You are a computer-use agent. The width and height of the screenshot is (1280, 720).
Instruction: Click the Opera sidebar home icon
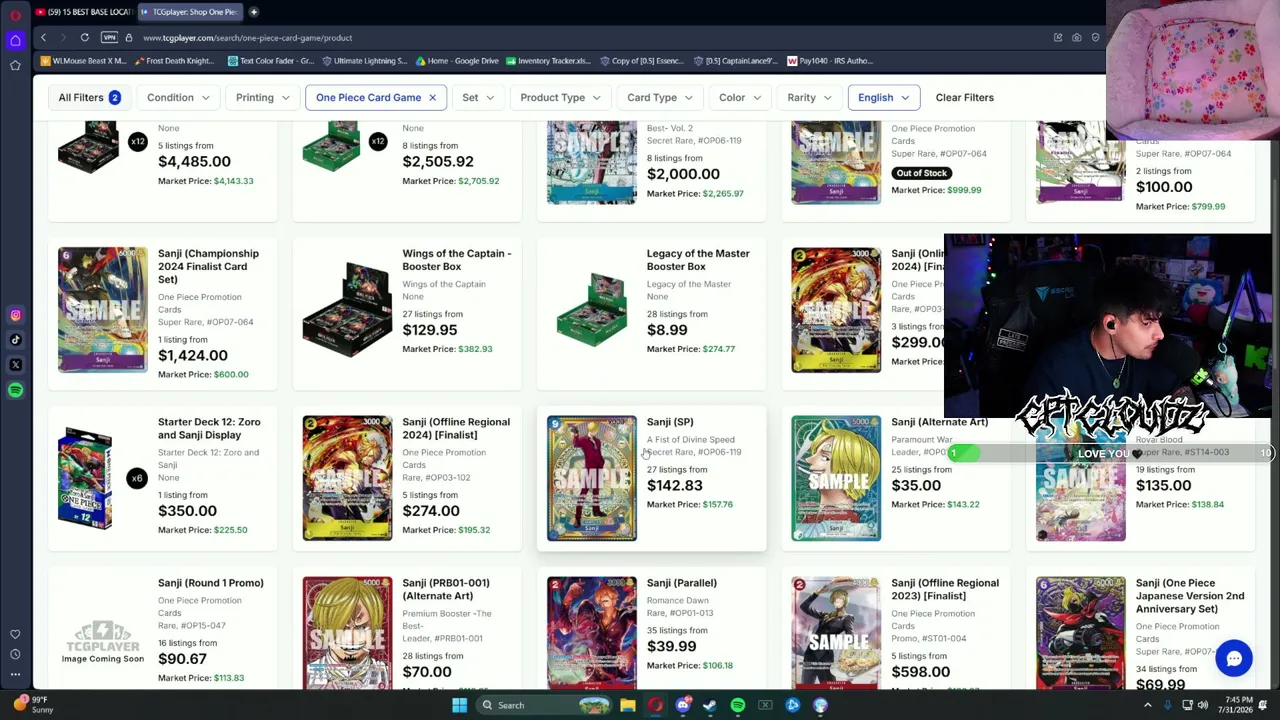point(15,40)
